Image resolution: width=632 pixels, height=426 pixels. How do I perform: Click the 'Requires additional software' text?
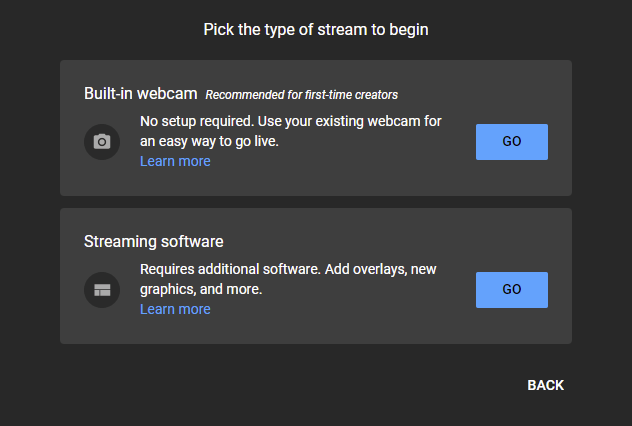pyautogui.click(x=230, y=269)
